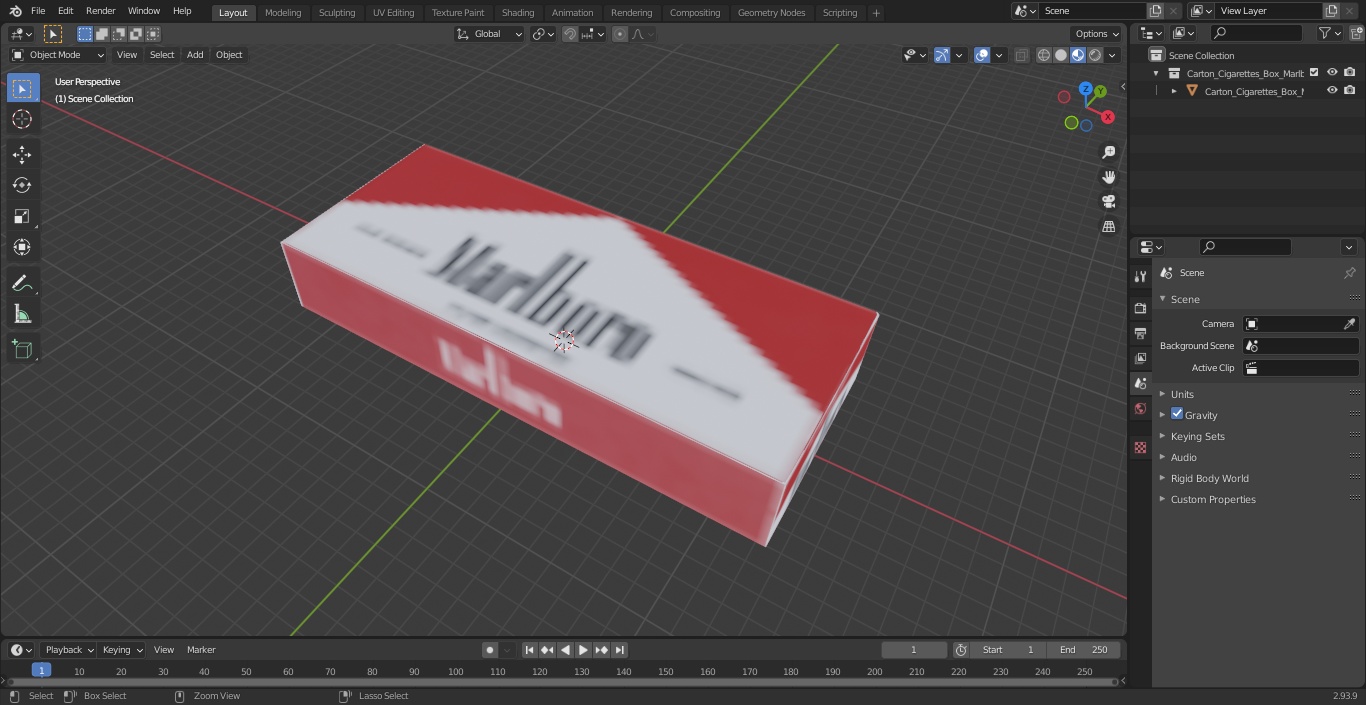Open the Texture properties tab
This screenshot has width=1366, height=705.
point(1140,448)
